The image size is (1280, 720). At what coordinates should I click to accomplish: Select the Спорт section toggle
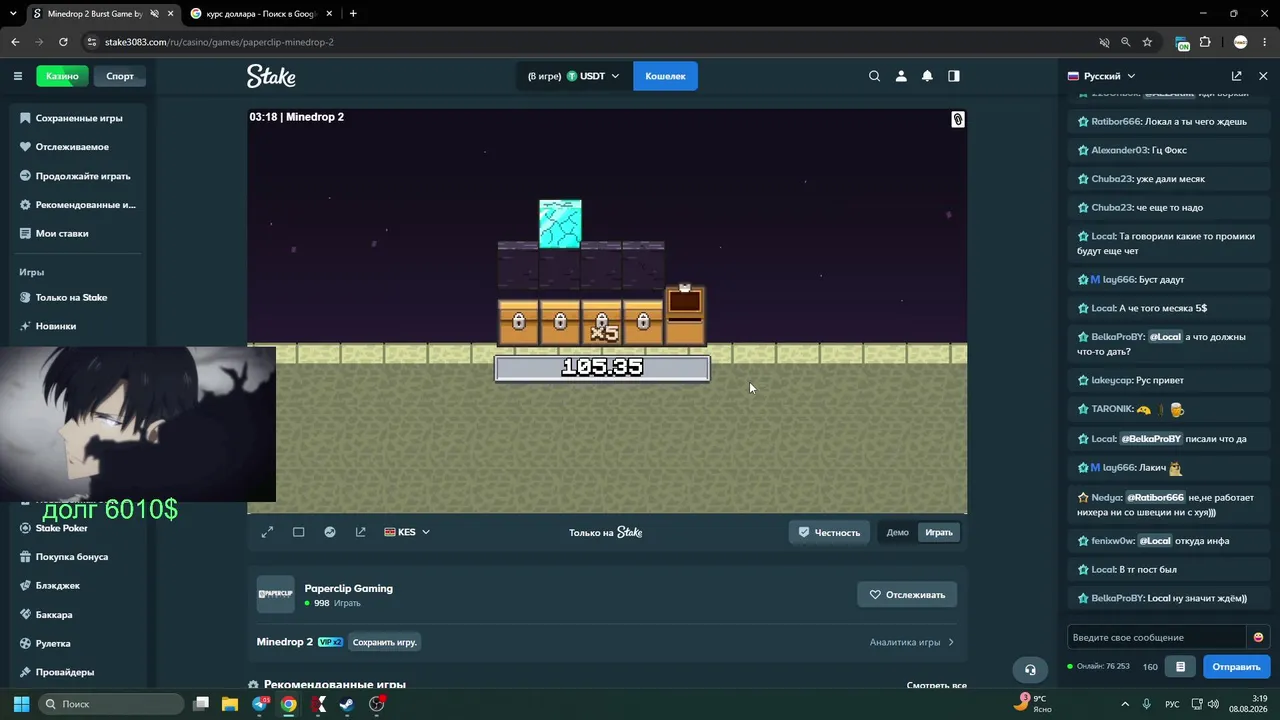(x=120, y=76)
